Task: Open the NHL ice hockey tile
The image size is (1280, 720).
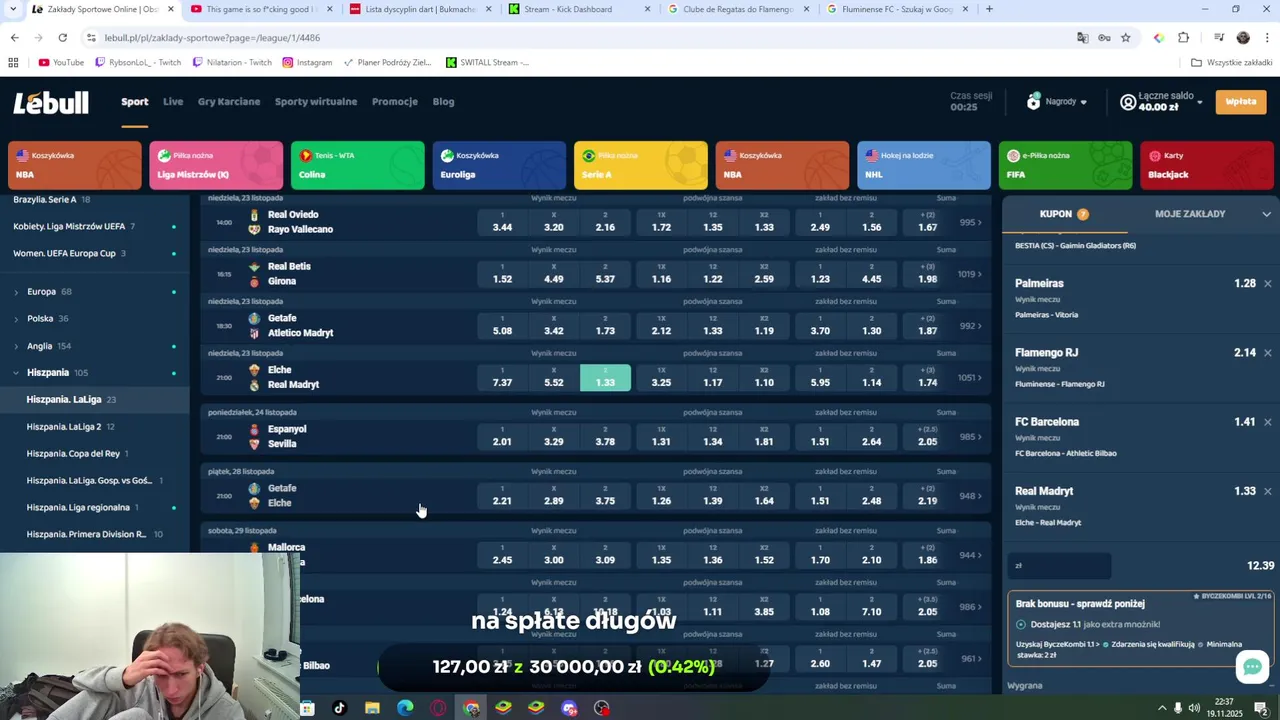Action: point(924,165)
